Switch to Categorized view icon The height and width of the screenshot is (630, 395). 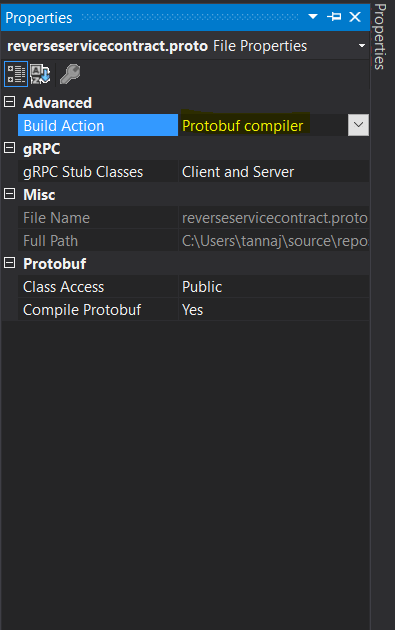click(x=16, y=74)
